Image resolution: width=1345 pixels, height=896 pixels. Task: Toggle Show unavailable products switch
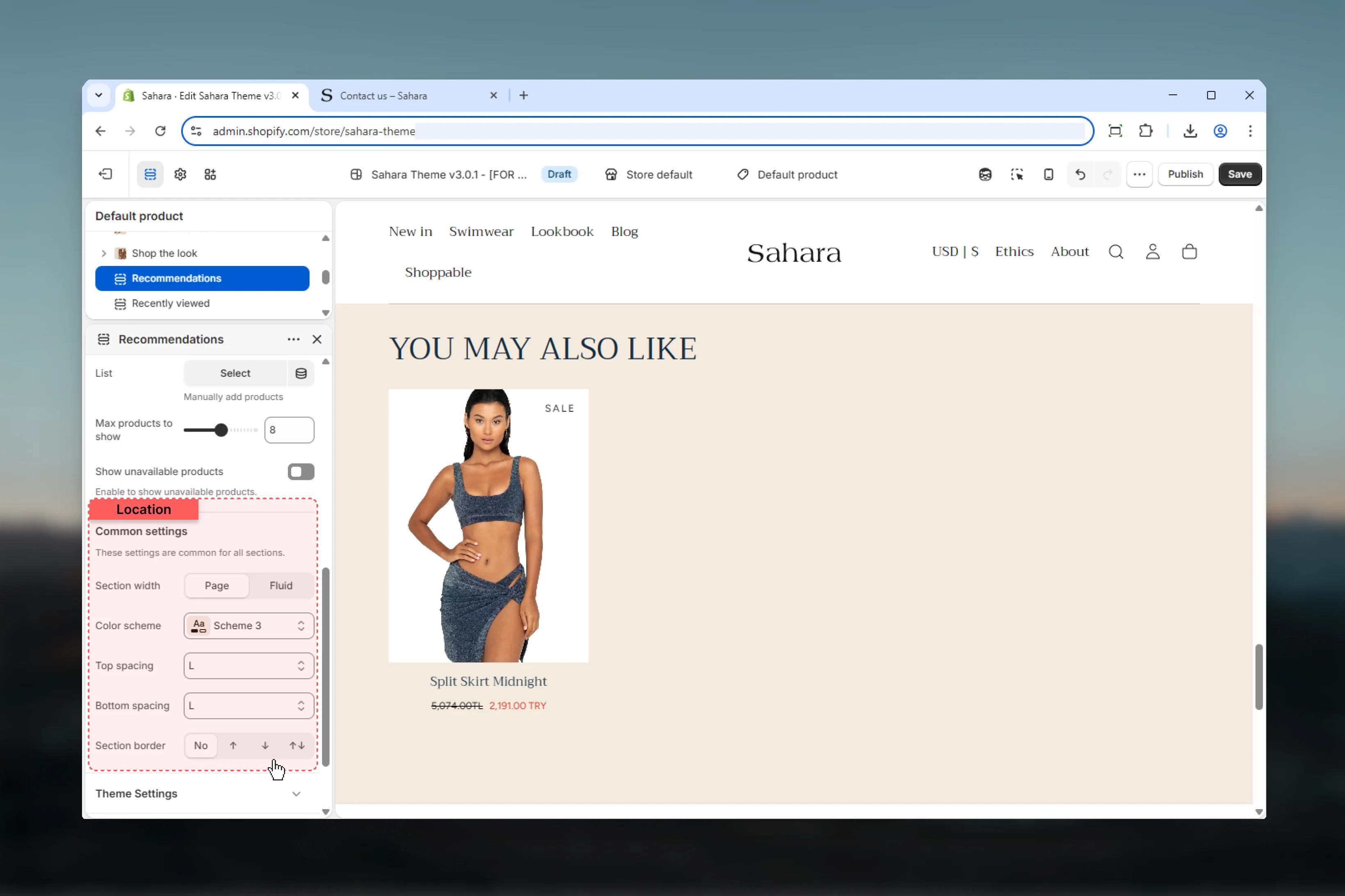pyautogui.click(x=301, y=471)
